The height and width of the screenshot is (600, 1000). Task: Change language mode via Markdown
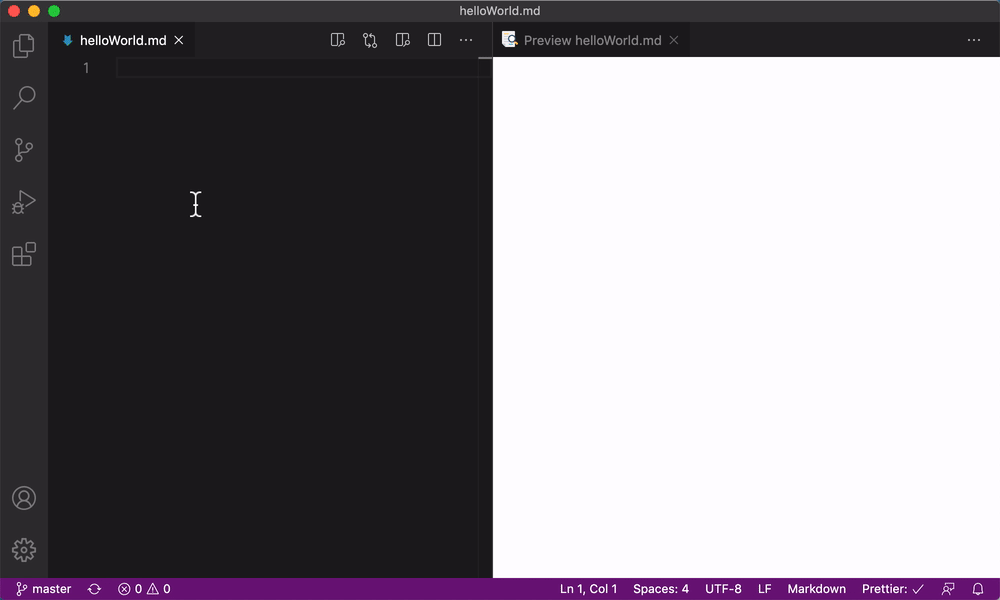coord(816,589)
